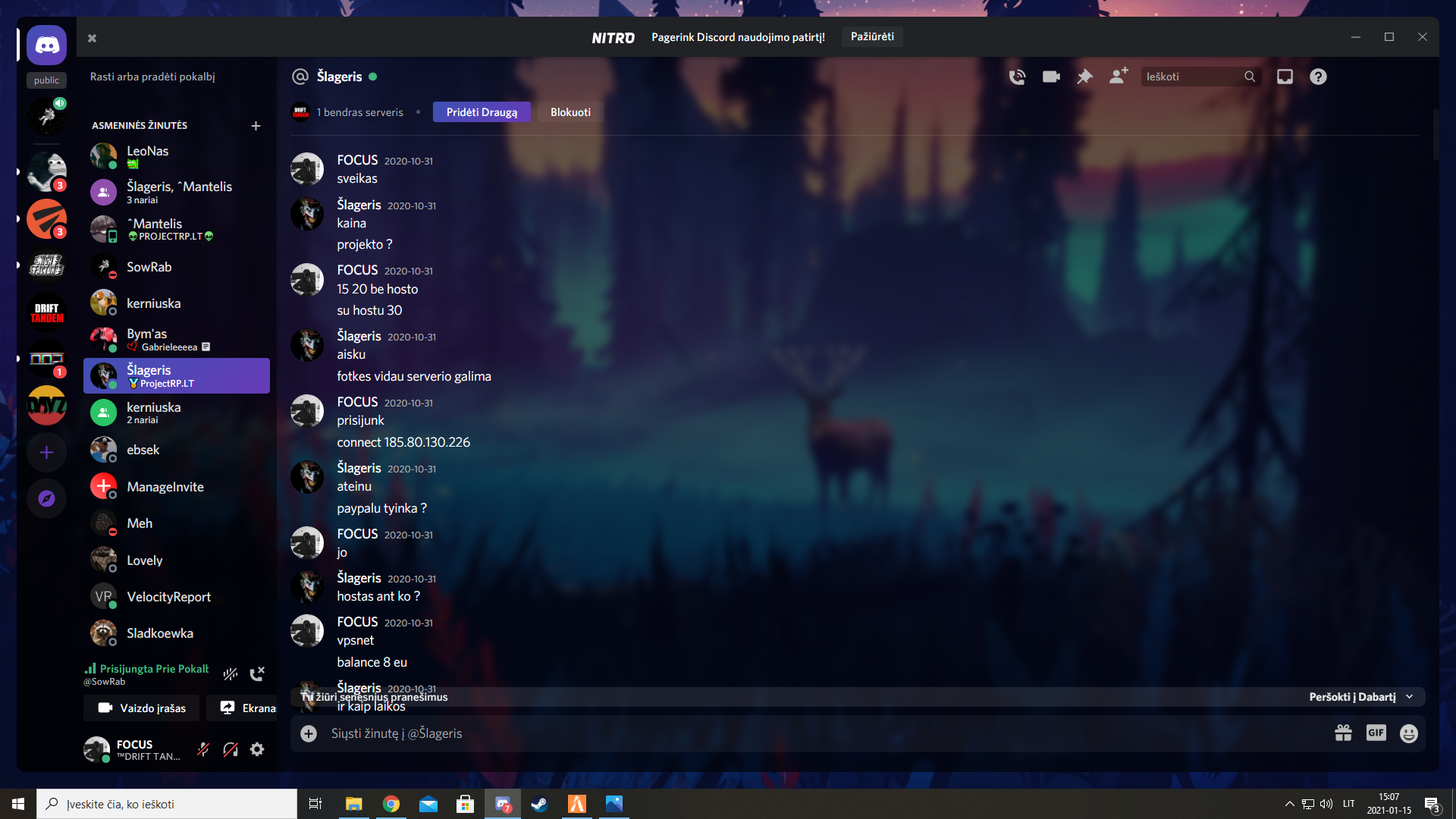Open the emoji picker
This screenshot has width=1456, height=819.
(x=1409, y=733)
